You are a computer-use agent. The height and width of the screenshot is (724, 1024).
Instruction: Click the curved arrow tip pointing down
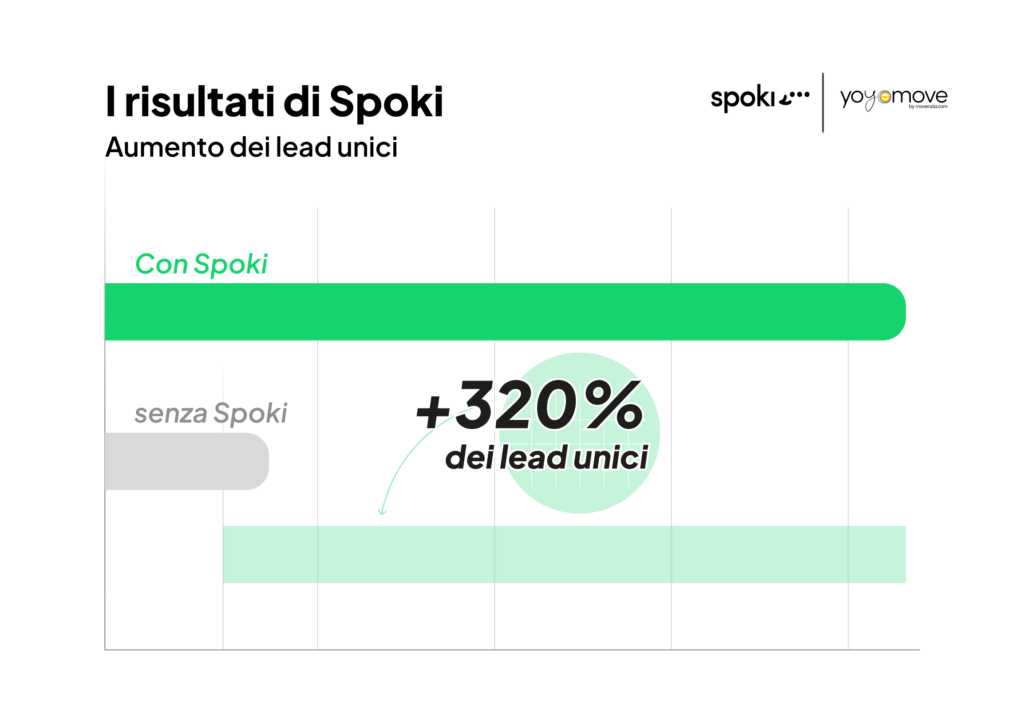382,512
